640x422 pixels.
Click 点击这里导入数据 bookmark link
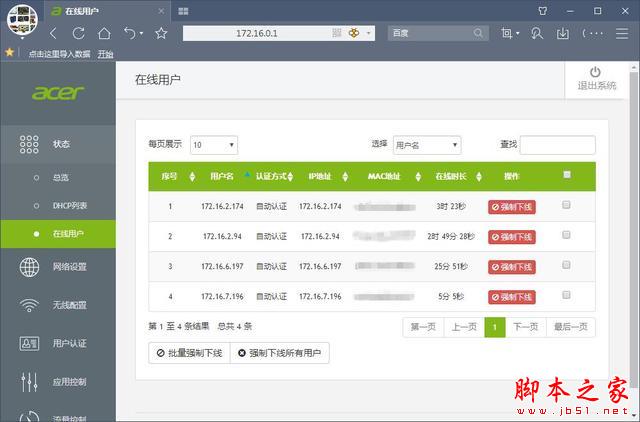pos(60,54)
